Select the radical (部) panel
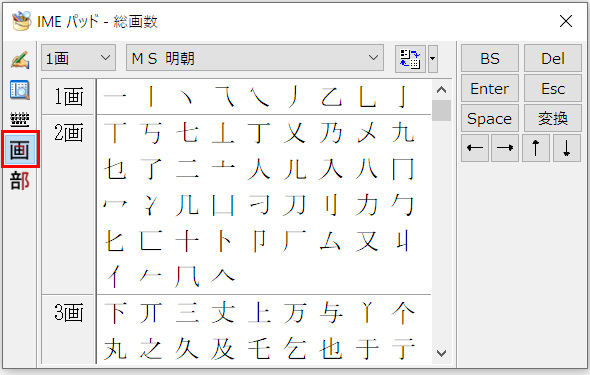 pyautogui.click(x=20, y=181)
